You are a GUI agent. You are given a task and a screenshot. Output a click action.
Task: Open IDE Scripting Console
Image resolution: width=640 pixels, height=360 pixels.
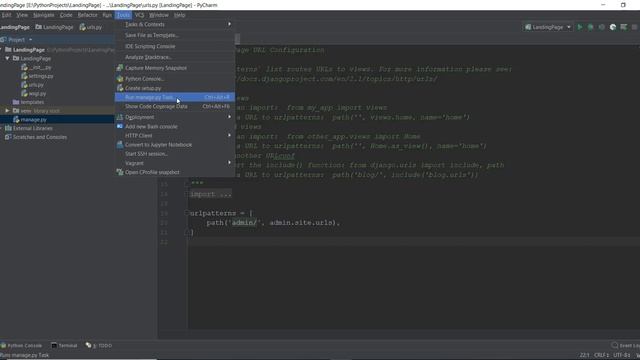tap(175, 47)
